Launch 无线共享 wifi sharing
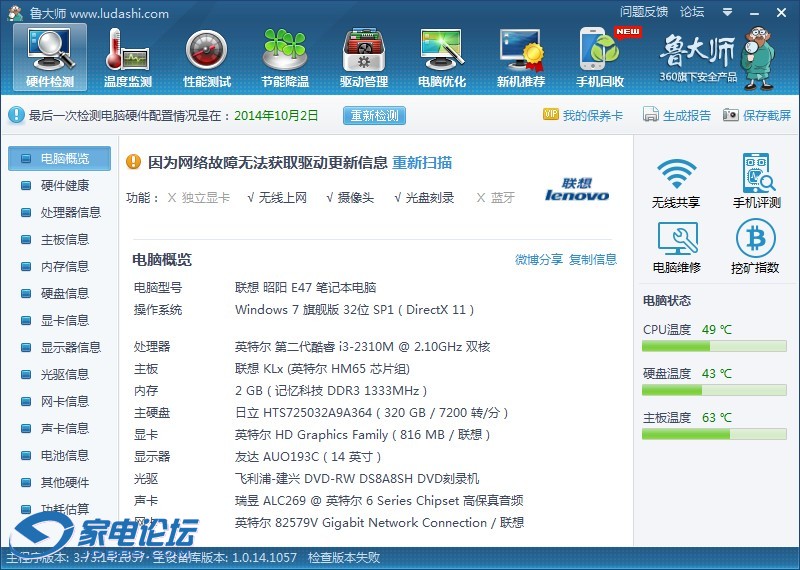 [676, 182]
